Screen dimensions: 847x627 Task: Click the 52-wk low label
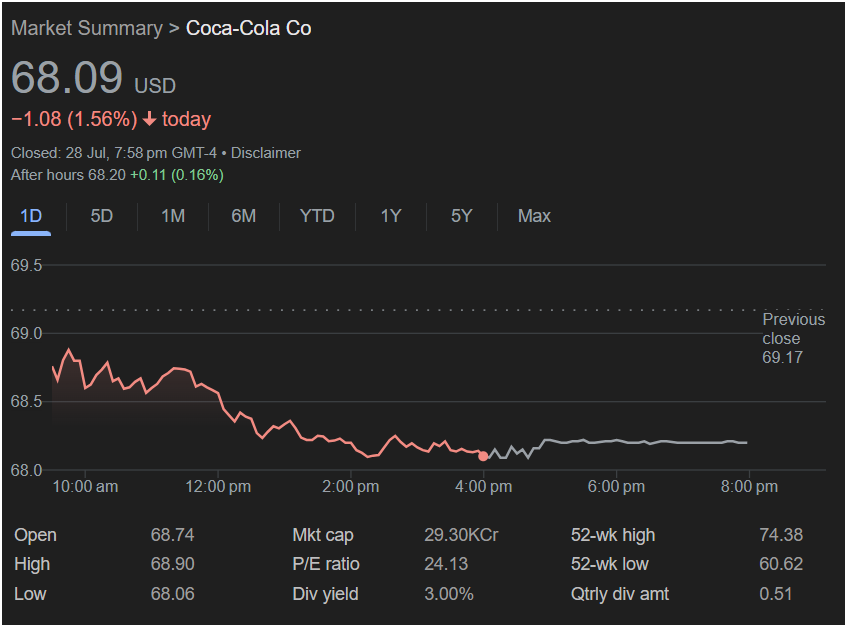point(610,564)
